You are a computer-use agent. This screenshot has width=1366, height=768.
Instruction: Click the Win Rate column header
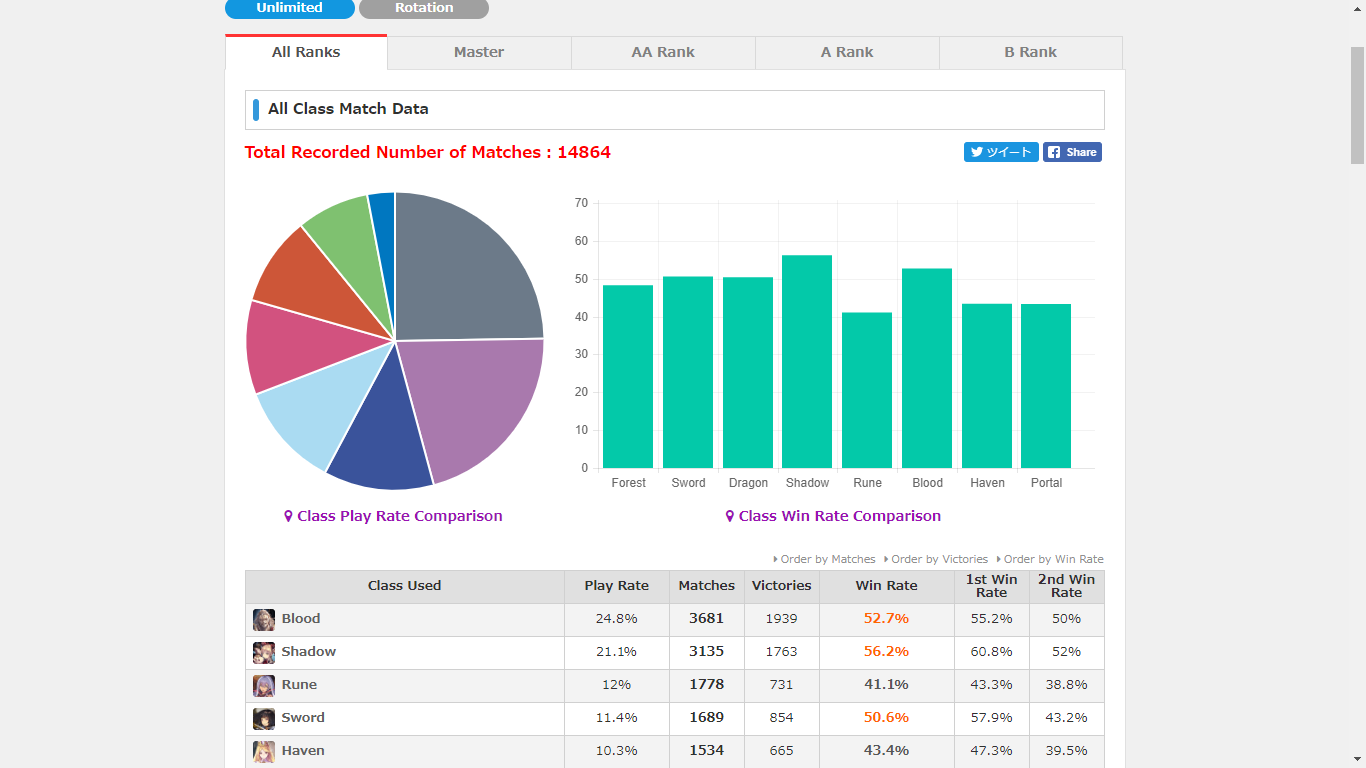click(x=887, y=586)
